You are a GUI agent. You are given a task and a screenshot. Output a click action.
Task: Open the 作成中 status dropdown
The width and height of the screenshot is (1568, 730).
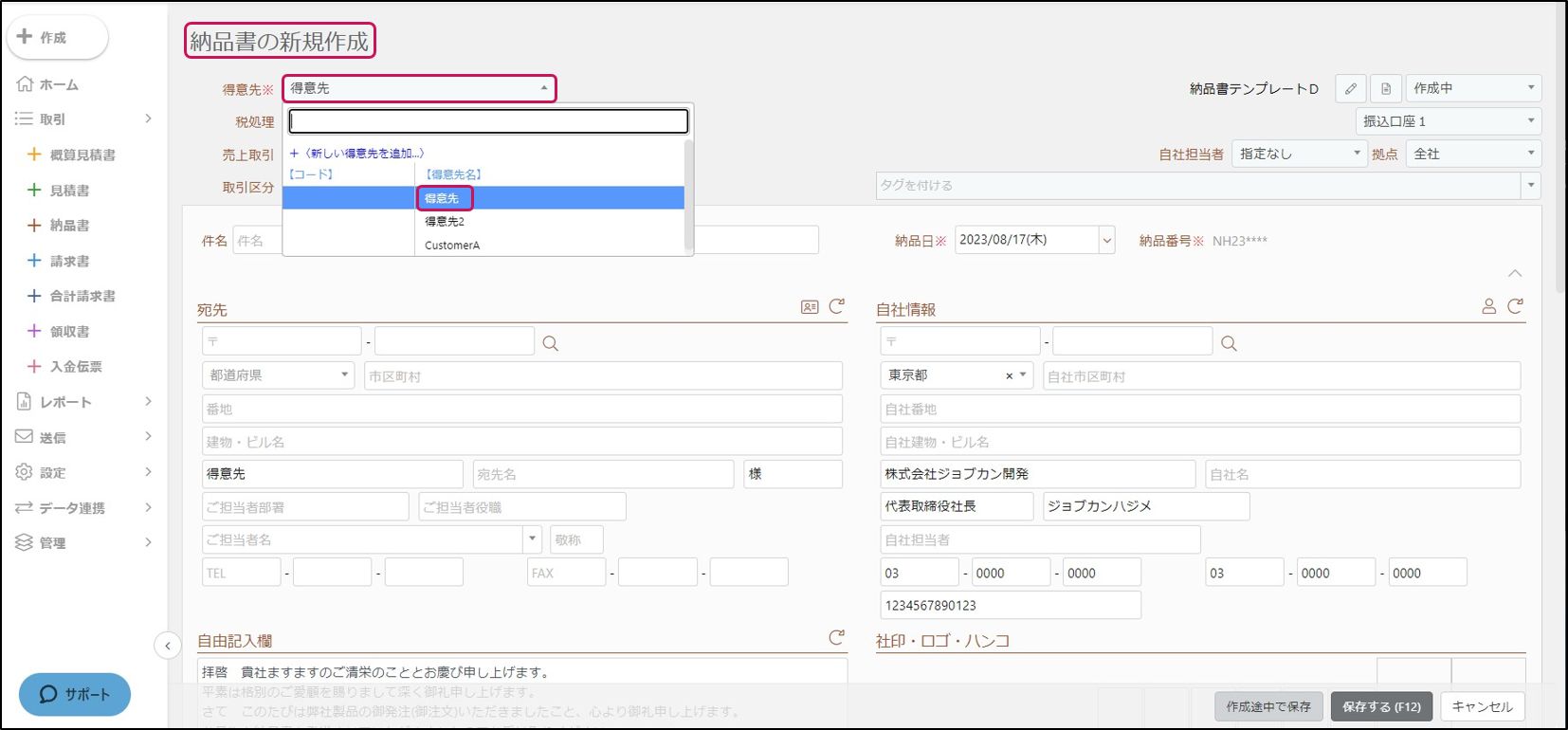[x=1472, y=88]
